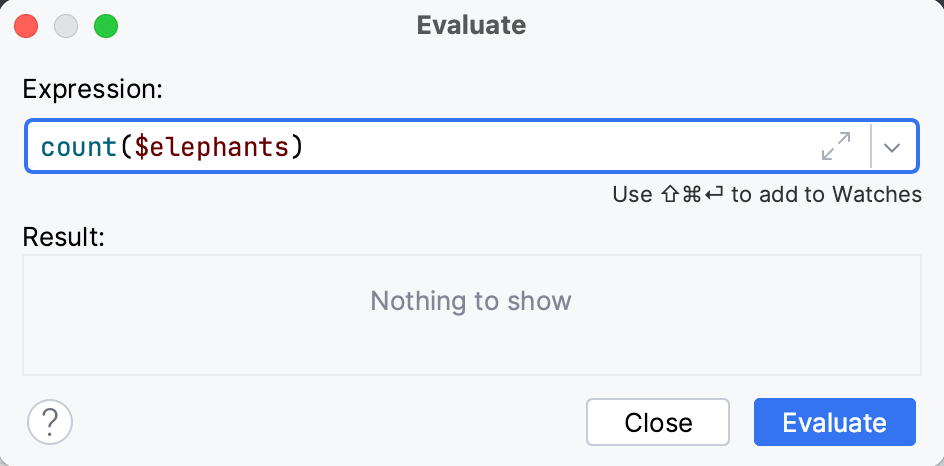Click the Close button
The width and height of the screenshot is (944, 466).
658,422
